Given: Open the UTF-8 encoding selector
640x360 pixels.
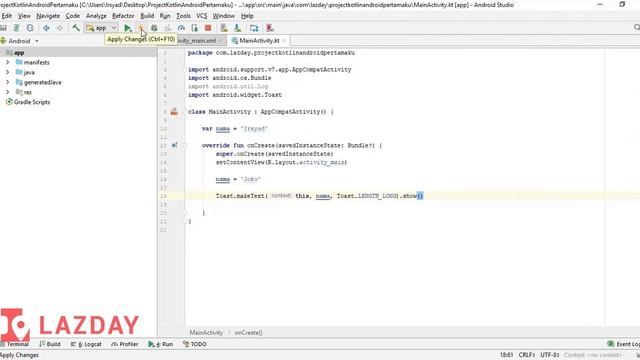Looking at the screenshot, I should (x=549, y=355).
